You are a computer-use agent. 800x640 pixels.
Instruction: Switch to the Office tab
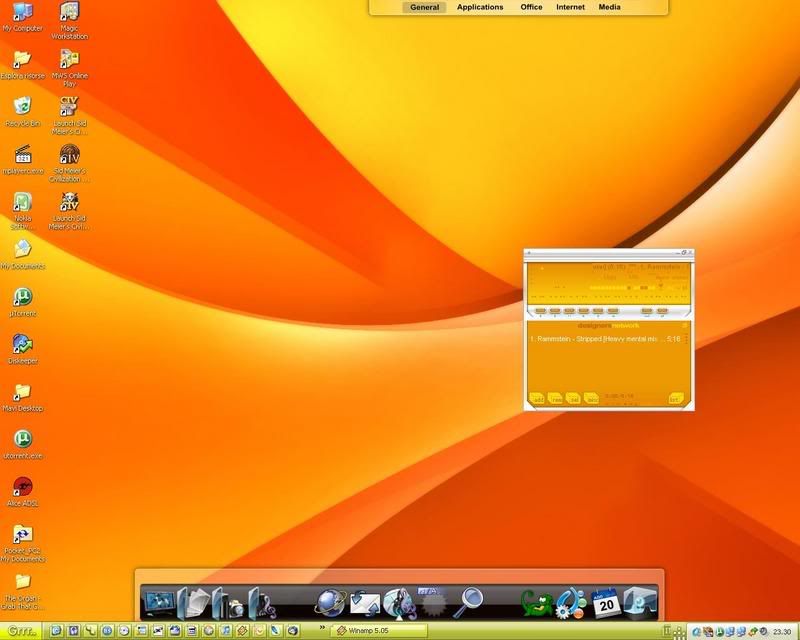pos(531,7)
